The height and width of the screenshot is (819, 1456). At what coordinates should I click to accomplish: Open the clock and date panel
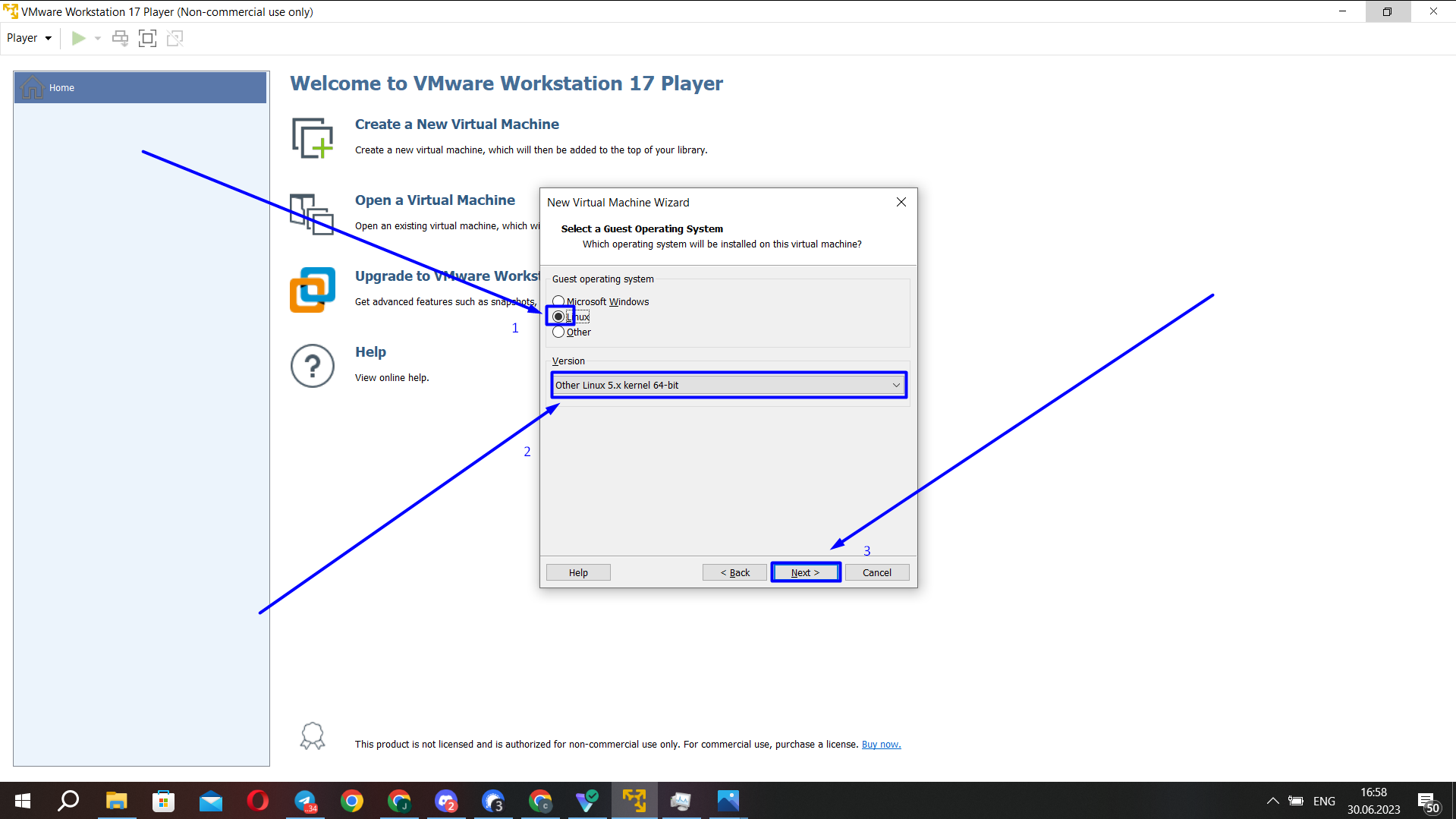(x=1373, y=801)
